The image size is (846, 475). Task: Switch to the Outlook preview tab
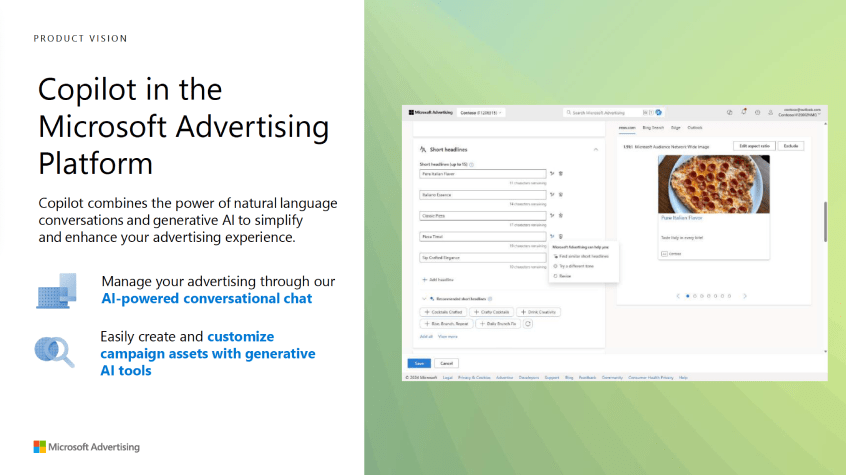coord(695,128)
